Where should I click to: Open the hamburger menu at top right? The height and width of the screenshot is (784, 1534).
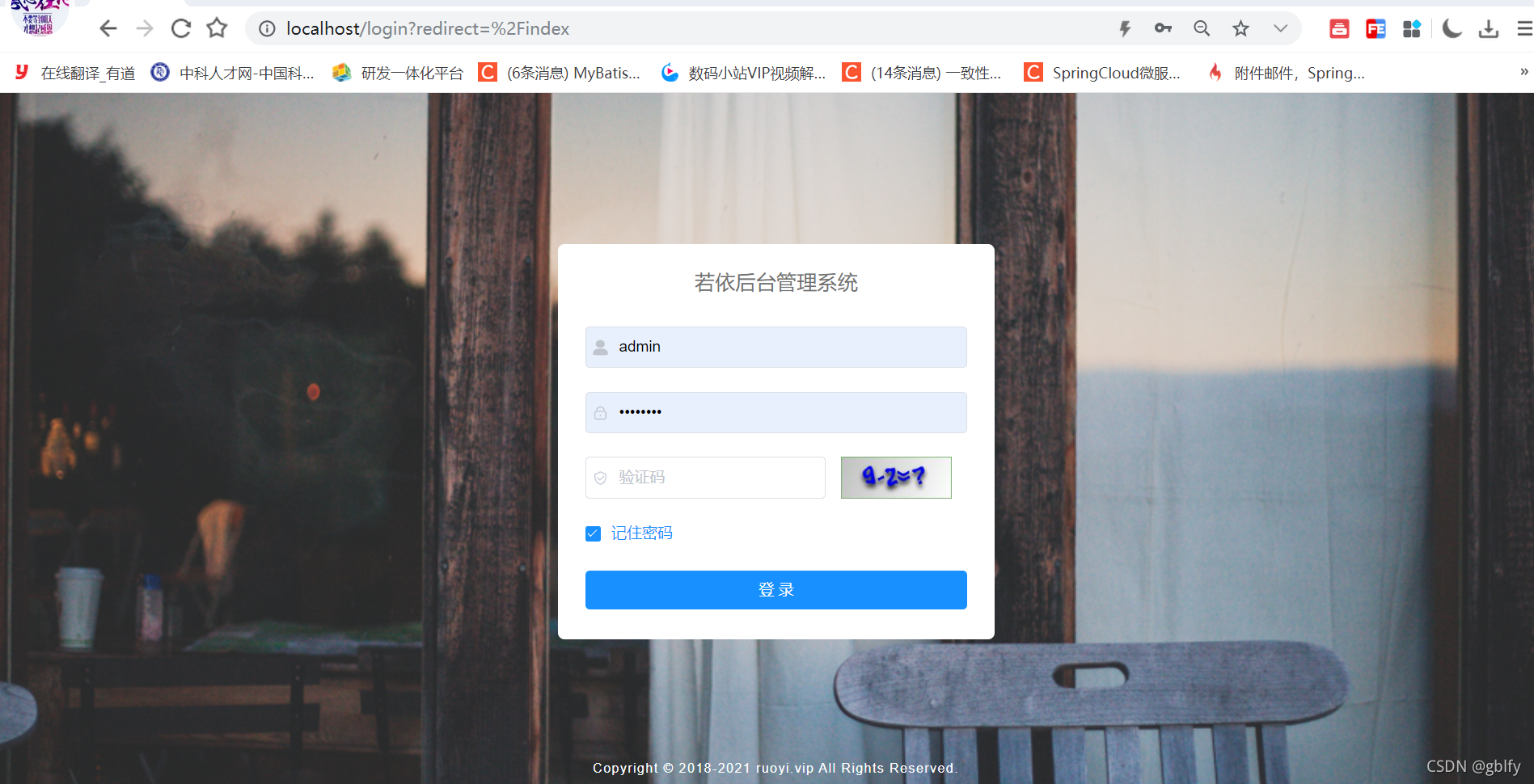click(x=1523, y=27)
